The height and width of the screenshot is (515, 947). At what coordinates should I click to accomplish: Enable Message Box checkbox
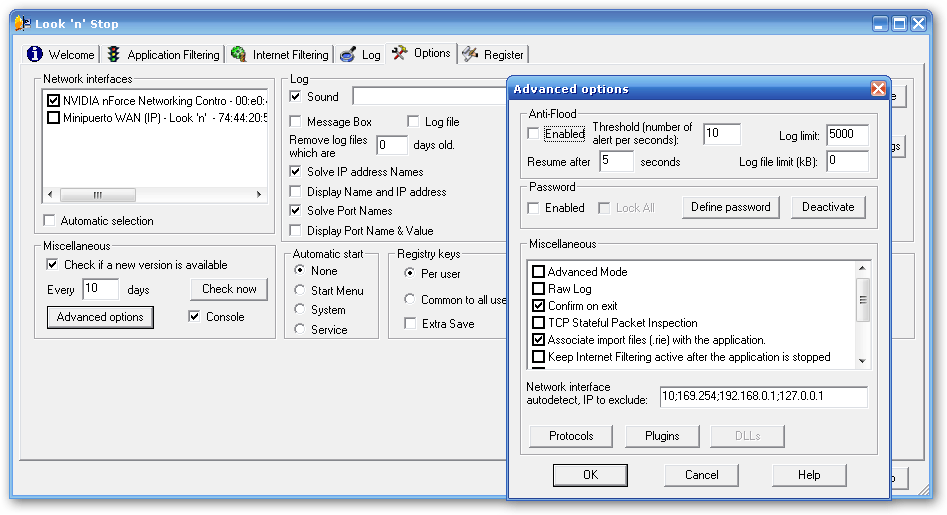click(x=295, y=121)
